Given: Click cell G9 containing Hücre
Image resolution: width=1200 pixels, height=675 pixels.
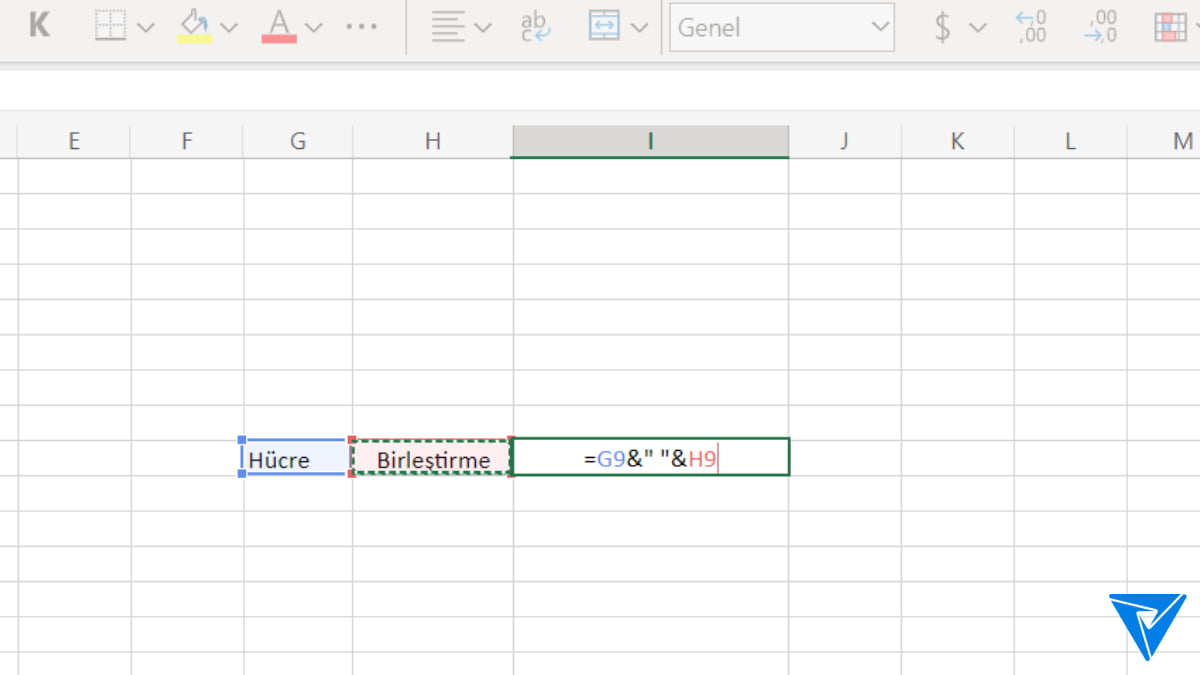Looking at the screenshot, I should point(296,459).
